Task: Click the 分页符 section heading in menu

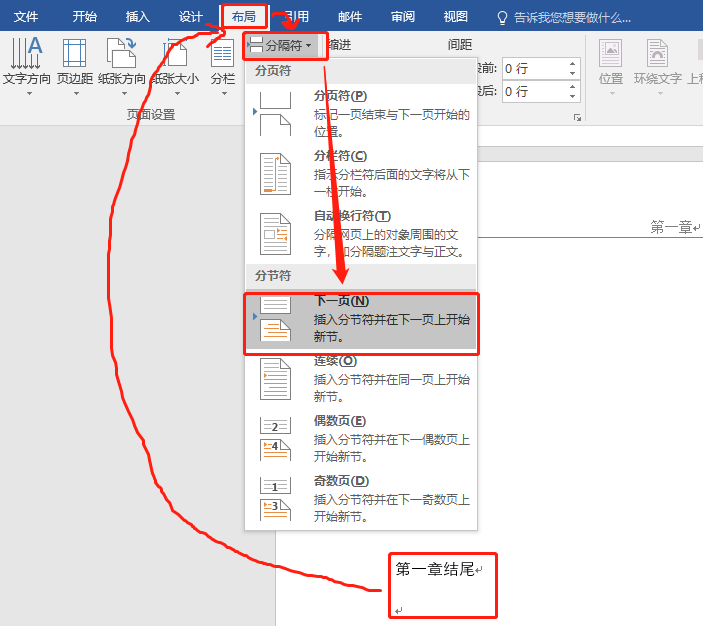Action: (273, 70)
